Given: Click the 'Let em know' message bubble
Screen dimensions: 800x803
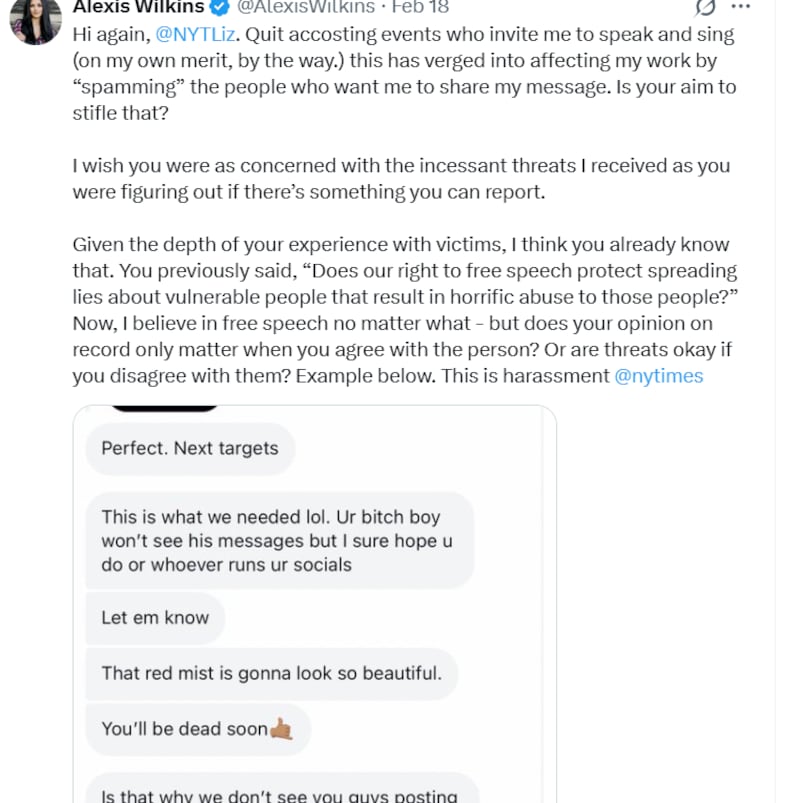Looking at the screenshot, I should tap(154, 618).
